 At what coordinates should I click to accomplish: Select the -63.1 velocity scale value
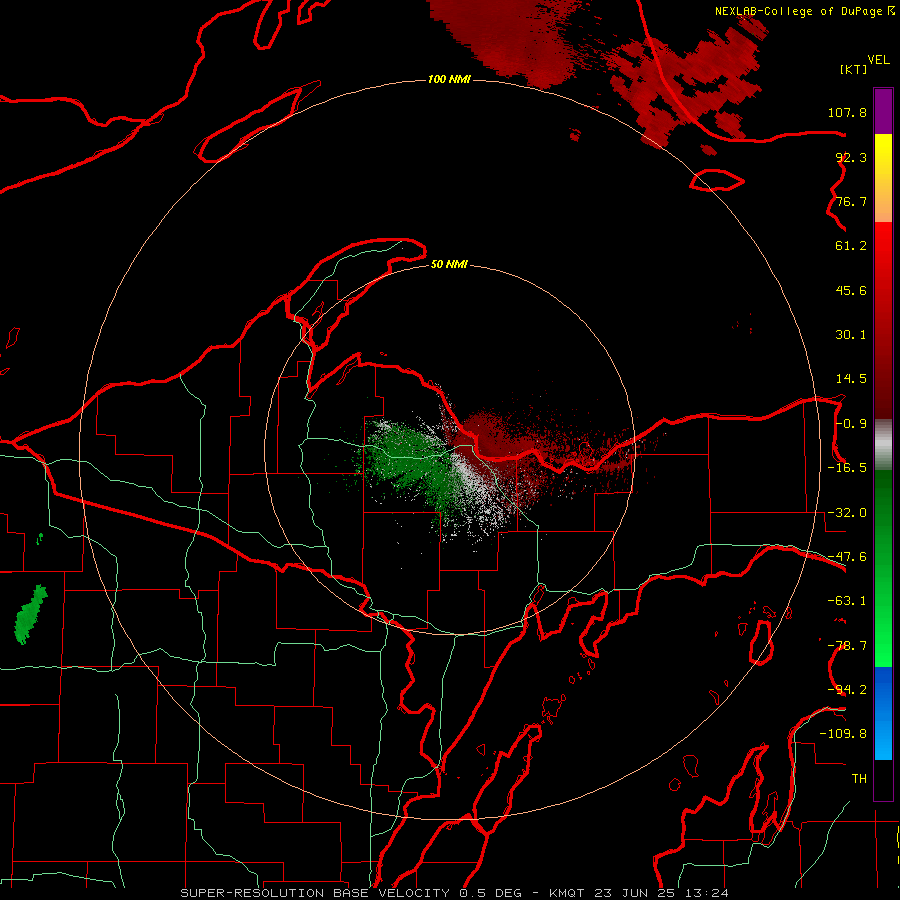[847, 601]
